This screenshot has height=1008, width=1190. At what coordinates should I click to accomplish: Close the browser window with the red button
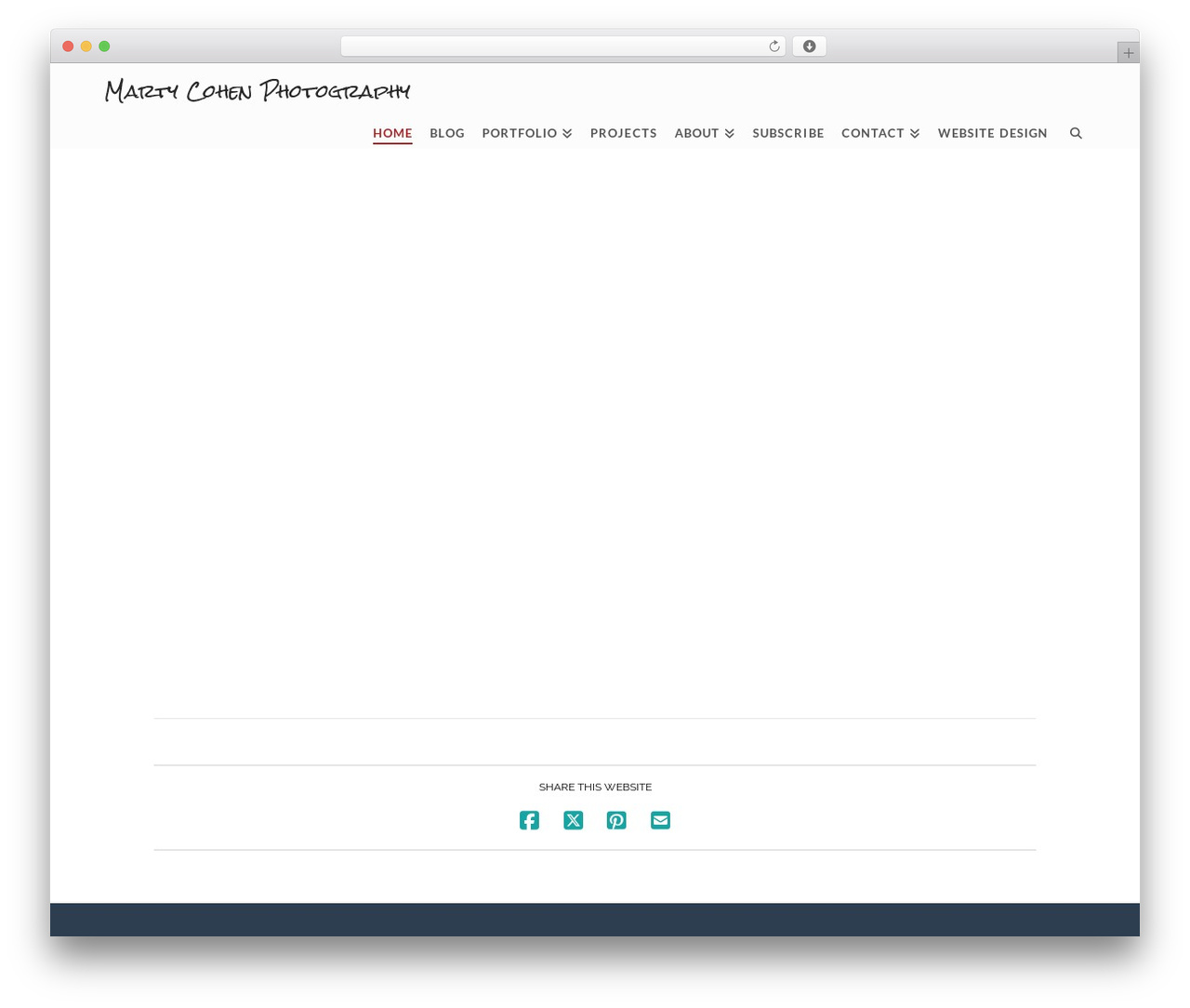[x=68, y=46]
